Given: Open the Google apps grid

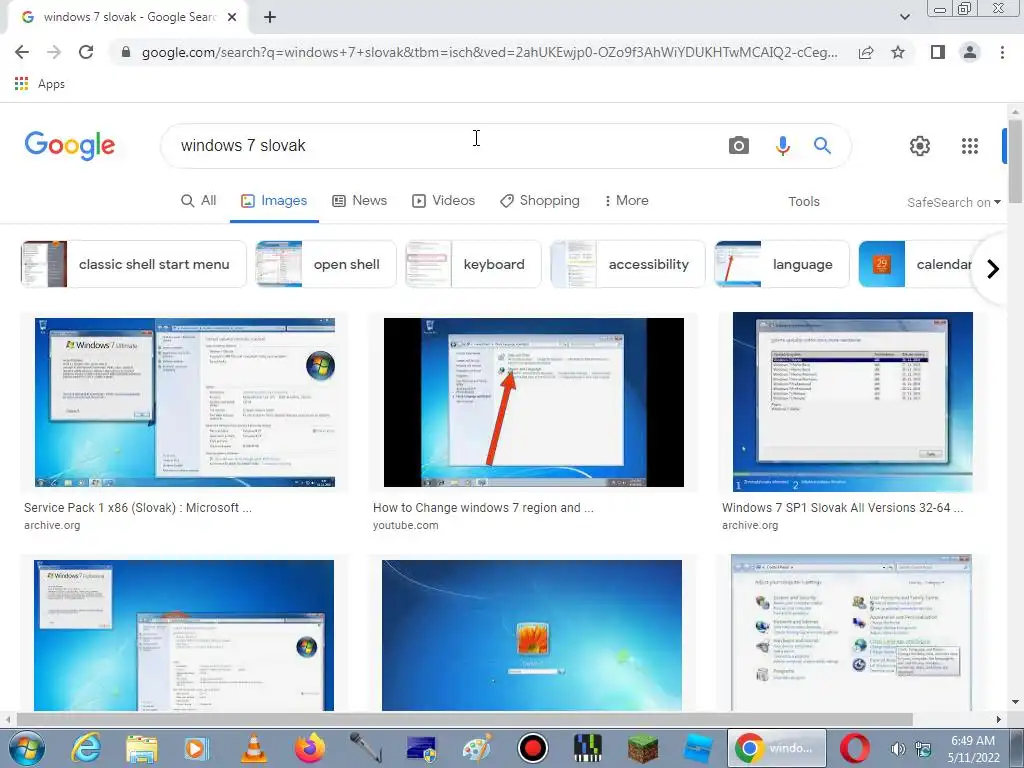Looking at the screenshot, I should tap(970, 146).
